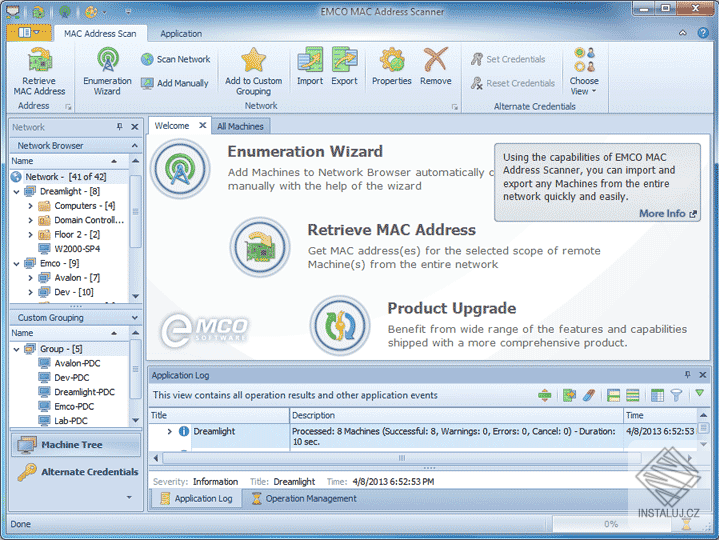Click the Remove ribbon icon
719x540 pixels.
pos(436,66)
